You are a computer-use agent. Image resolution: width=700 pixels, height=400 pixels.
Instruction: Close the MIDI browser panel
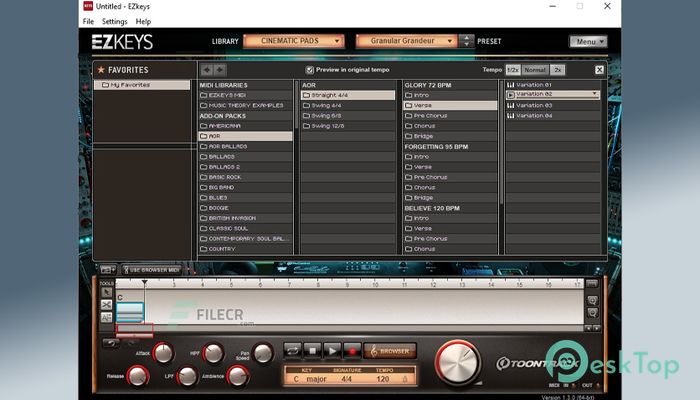tap(599, 70)
